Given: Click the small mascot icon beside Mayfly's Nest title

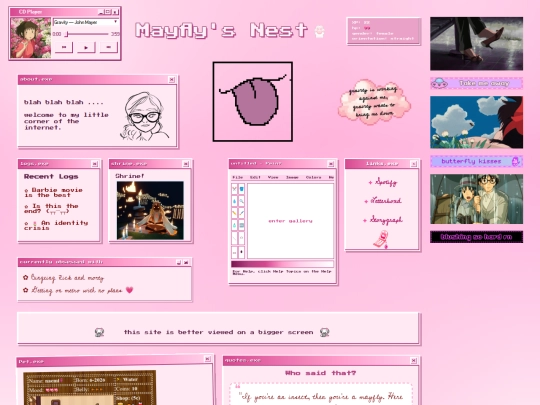Looking at the screenshot, I should point(320,31).
